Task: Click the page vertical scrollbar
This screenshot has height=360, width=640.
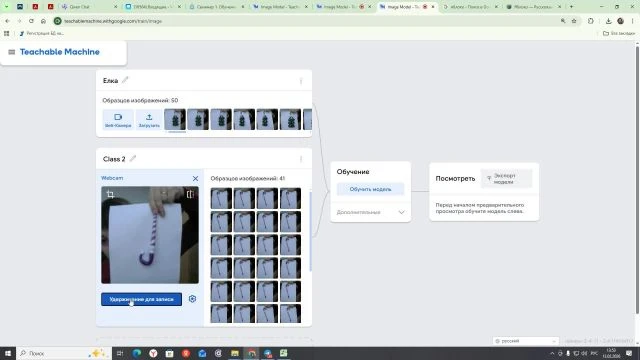Action: pyautogui.click(x=637, y=180)
